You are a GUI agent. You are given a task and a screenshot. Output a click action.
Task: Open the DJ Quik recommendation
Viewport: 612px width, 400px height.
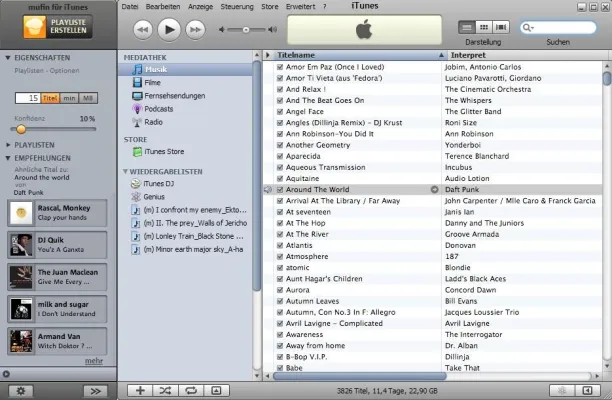(x=57, y=245)
